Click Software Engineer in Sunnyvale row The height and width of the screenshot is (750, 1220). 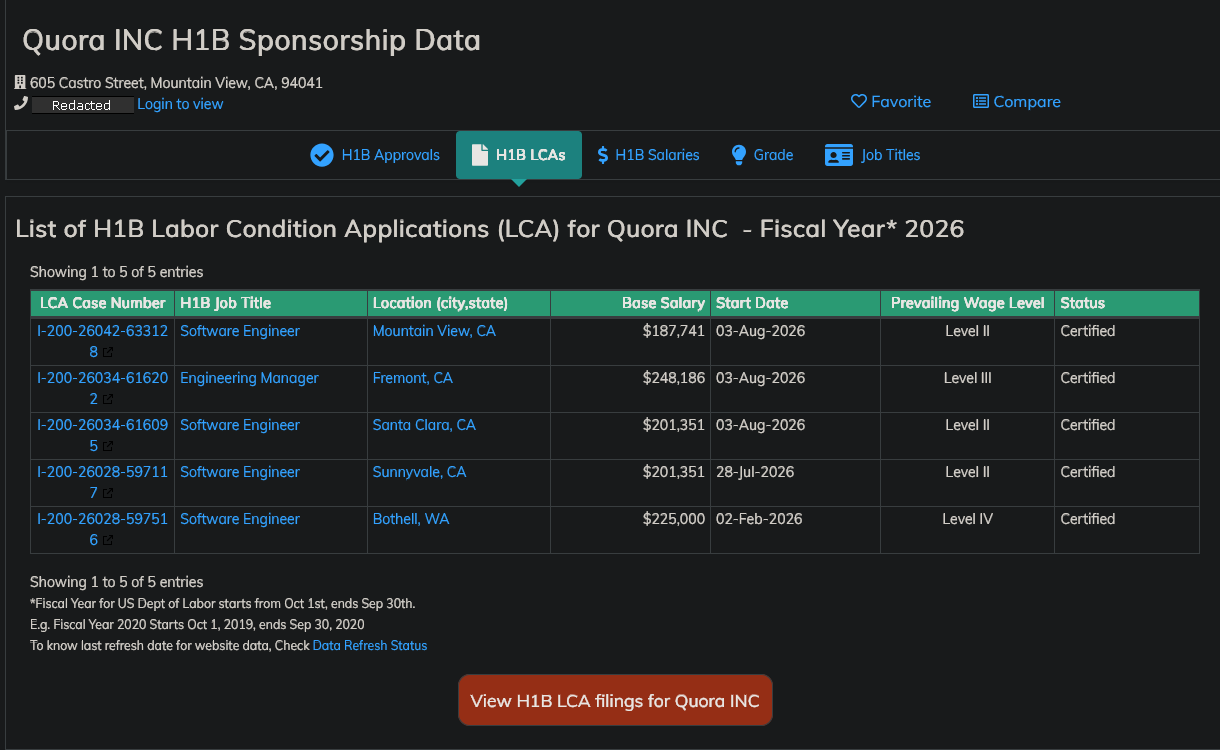click(x=240, y=472)
